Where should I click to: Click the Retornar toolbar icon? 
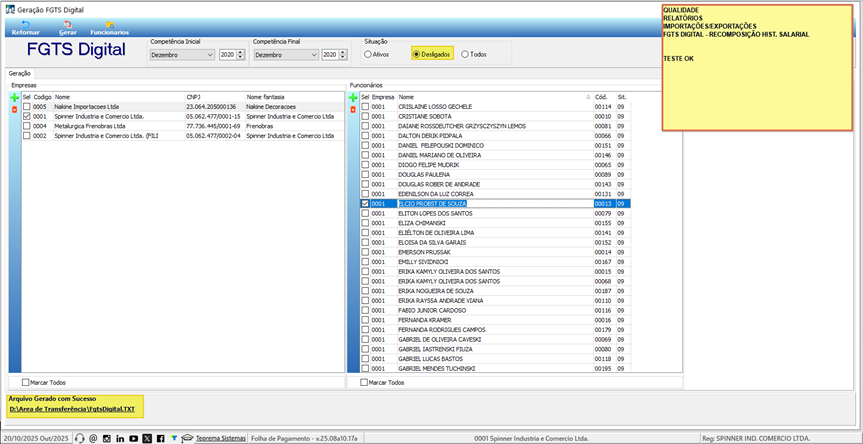tap(25, 28)
